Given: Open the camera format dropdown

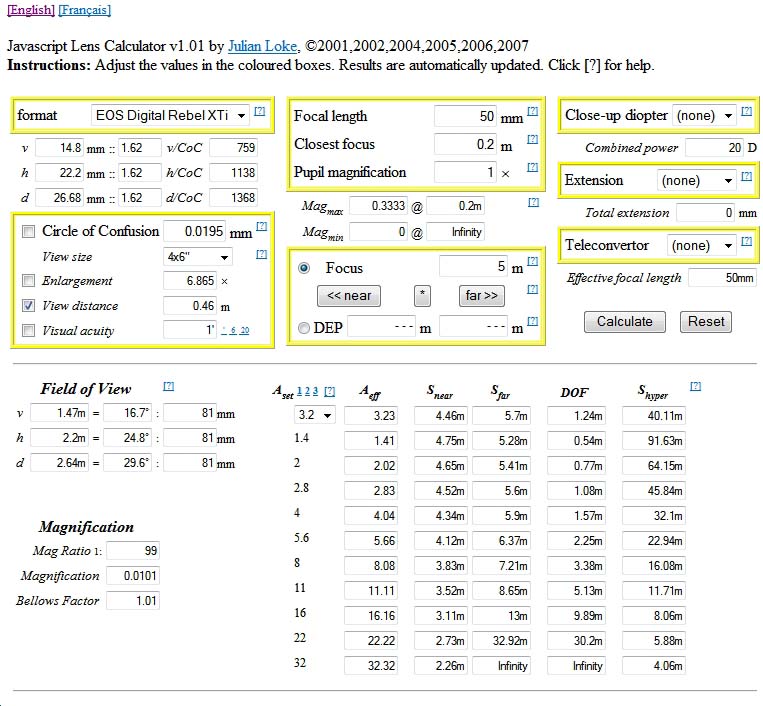Looking at the screenshot, I should (170, 116).
